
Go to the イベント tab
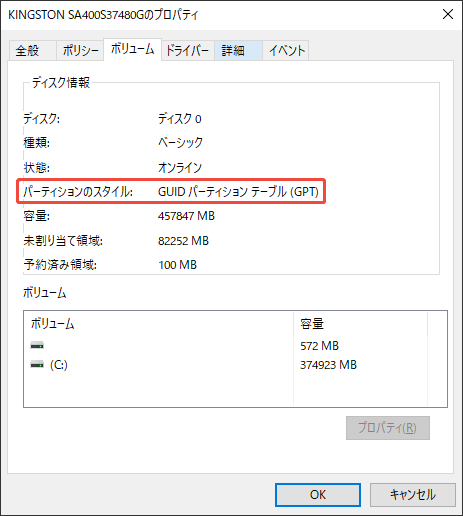tap(286, 51)
